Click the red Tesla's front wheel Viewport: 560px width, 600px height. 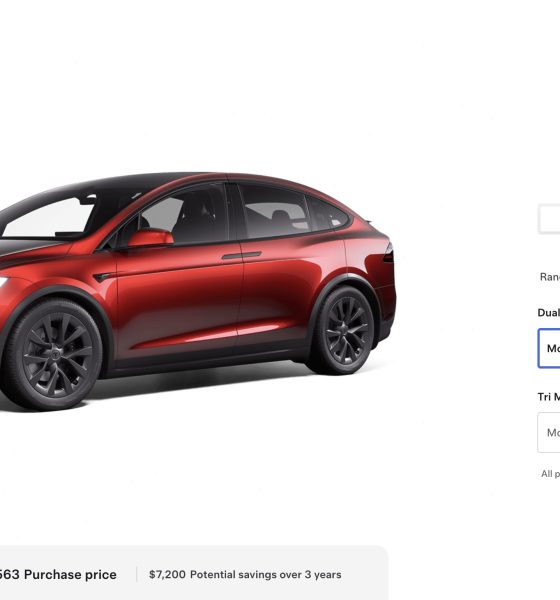[53, 355]
